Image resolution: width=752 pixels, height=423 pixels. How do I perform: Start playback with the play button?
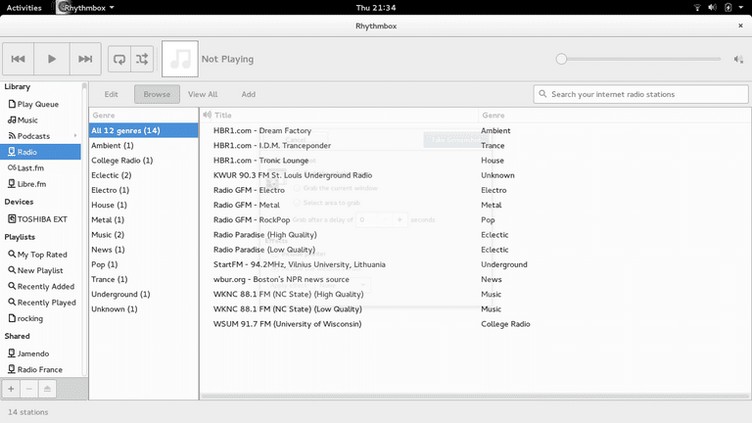tap(52, 59)
